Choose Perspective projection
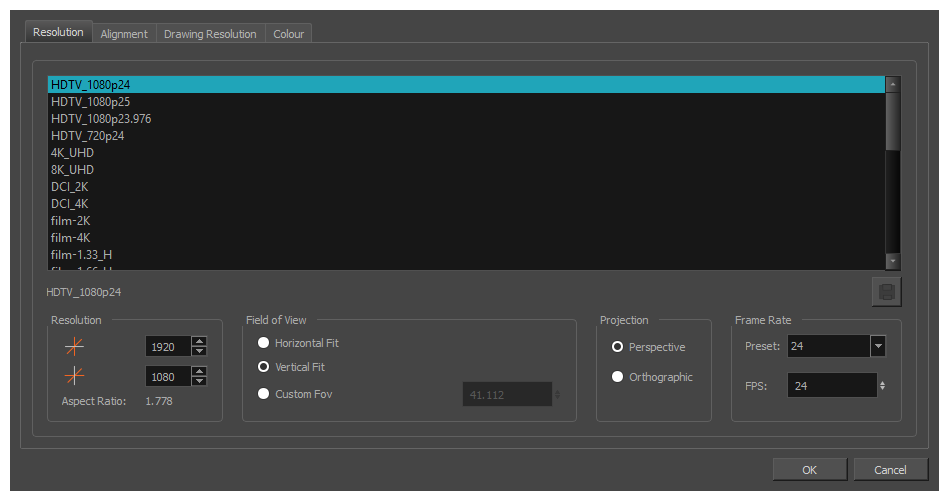This screenshot has height=501, width=949. pyautogui.click(x=617, y=347)
